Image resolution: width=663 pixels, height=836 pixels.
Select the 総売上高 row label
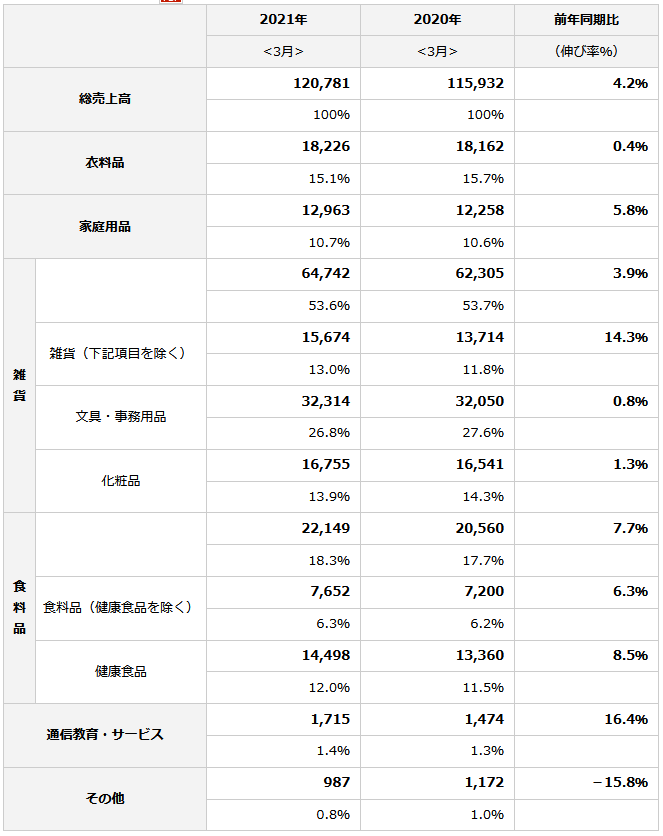105,99
